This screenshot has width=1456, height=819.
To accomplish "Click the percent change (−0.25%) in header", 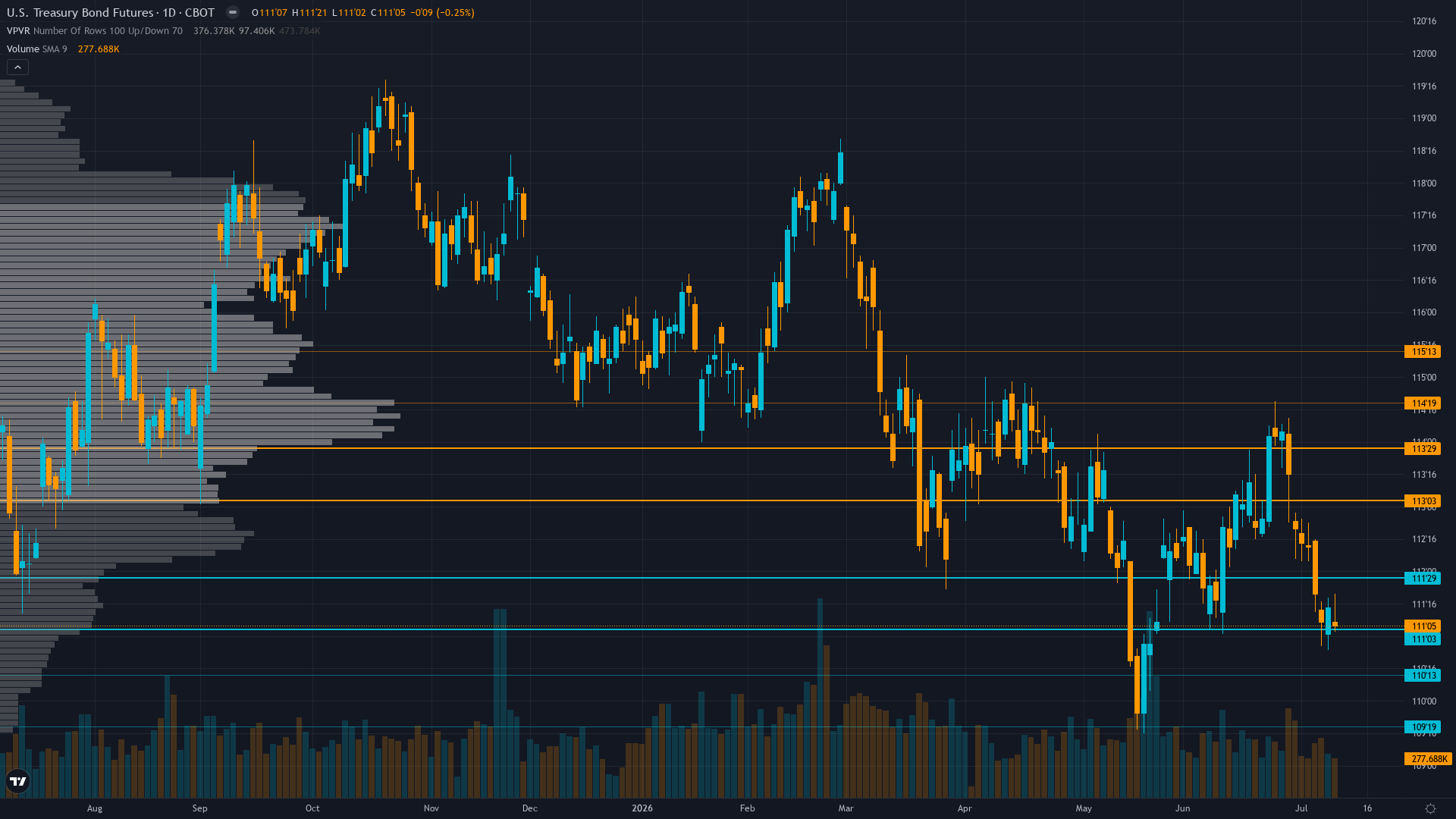I will [455, 13].
